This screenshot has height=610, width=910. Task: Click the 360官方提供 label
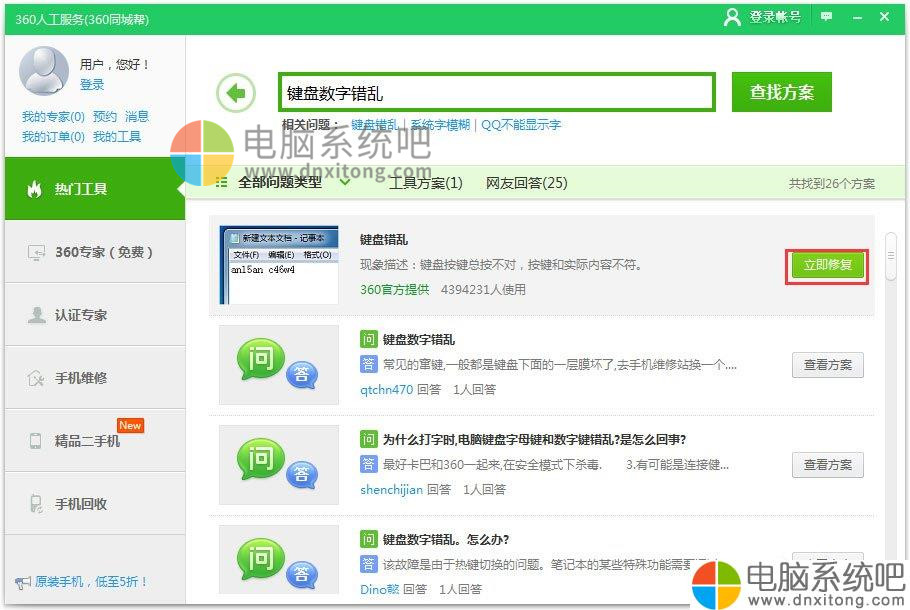[395, 290]
